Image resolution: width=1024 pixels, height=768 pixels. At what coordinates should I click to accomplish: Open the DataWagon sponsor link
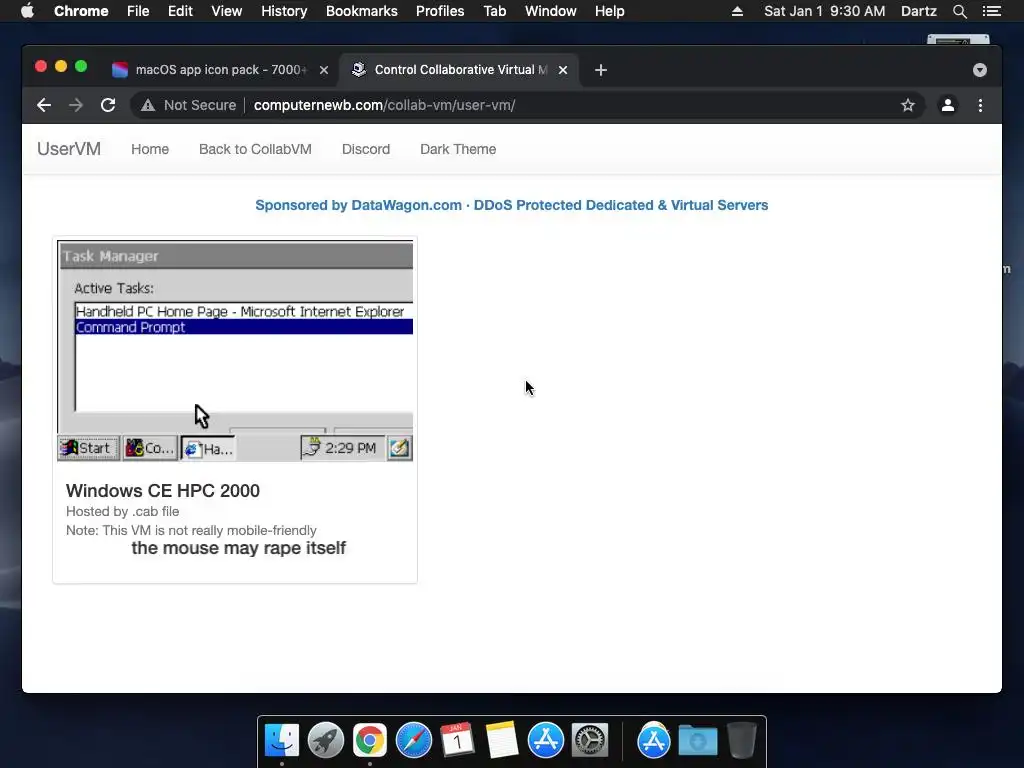[x=511, y=205]
